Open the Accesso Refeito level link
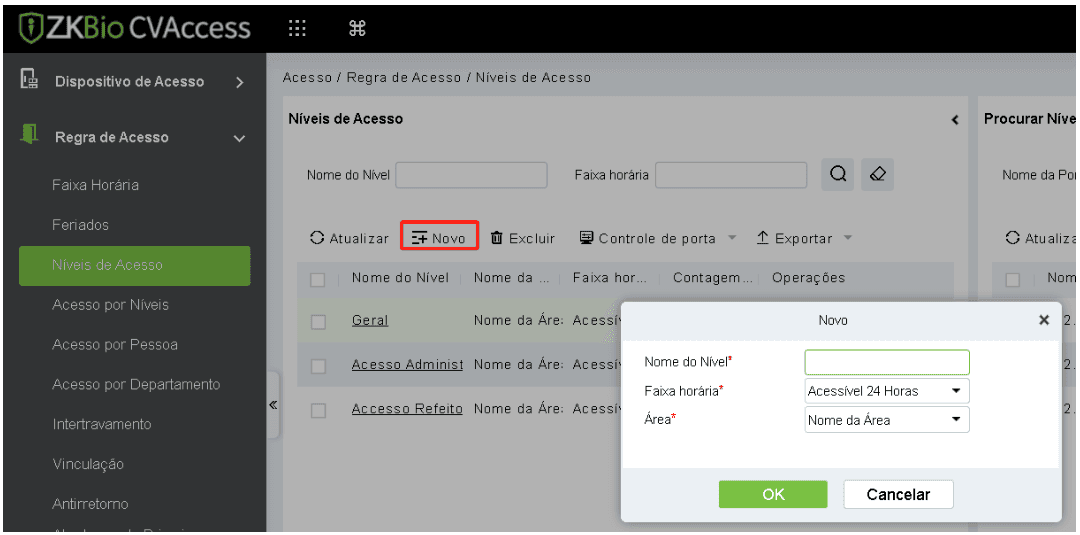The width and height of the screenshot is (1080, 535). tap(407, 409)
